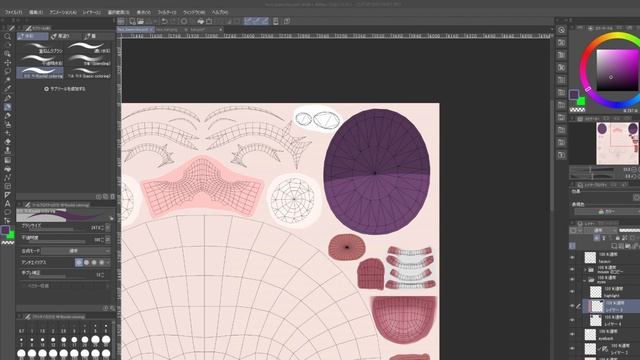Screen dimensions: 640x360
Task: Click the purple main color swatch in the tool palette
Action: (x=5, y=230)
